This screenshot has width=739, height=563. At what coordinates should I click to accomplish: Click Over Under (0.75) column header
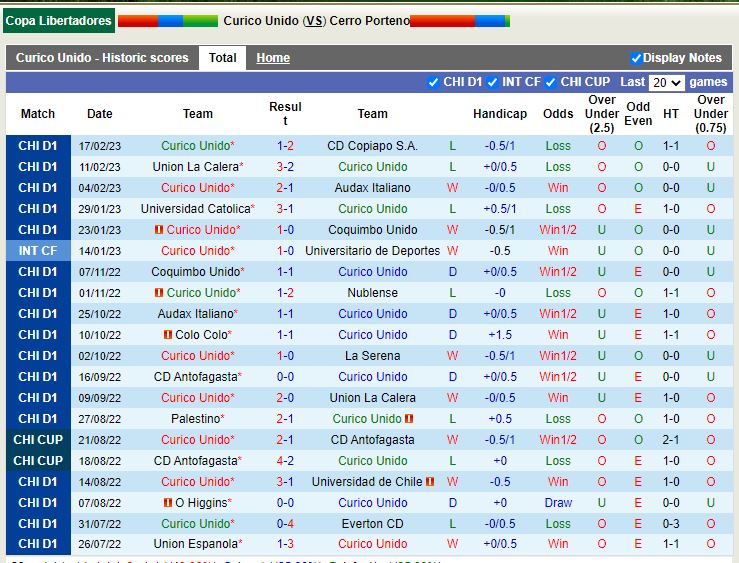711,114
